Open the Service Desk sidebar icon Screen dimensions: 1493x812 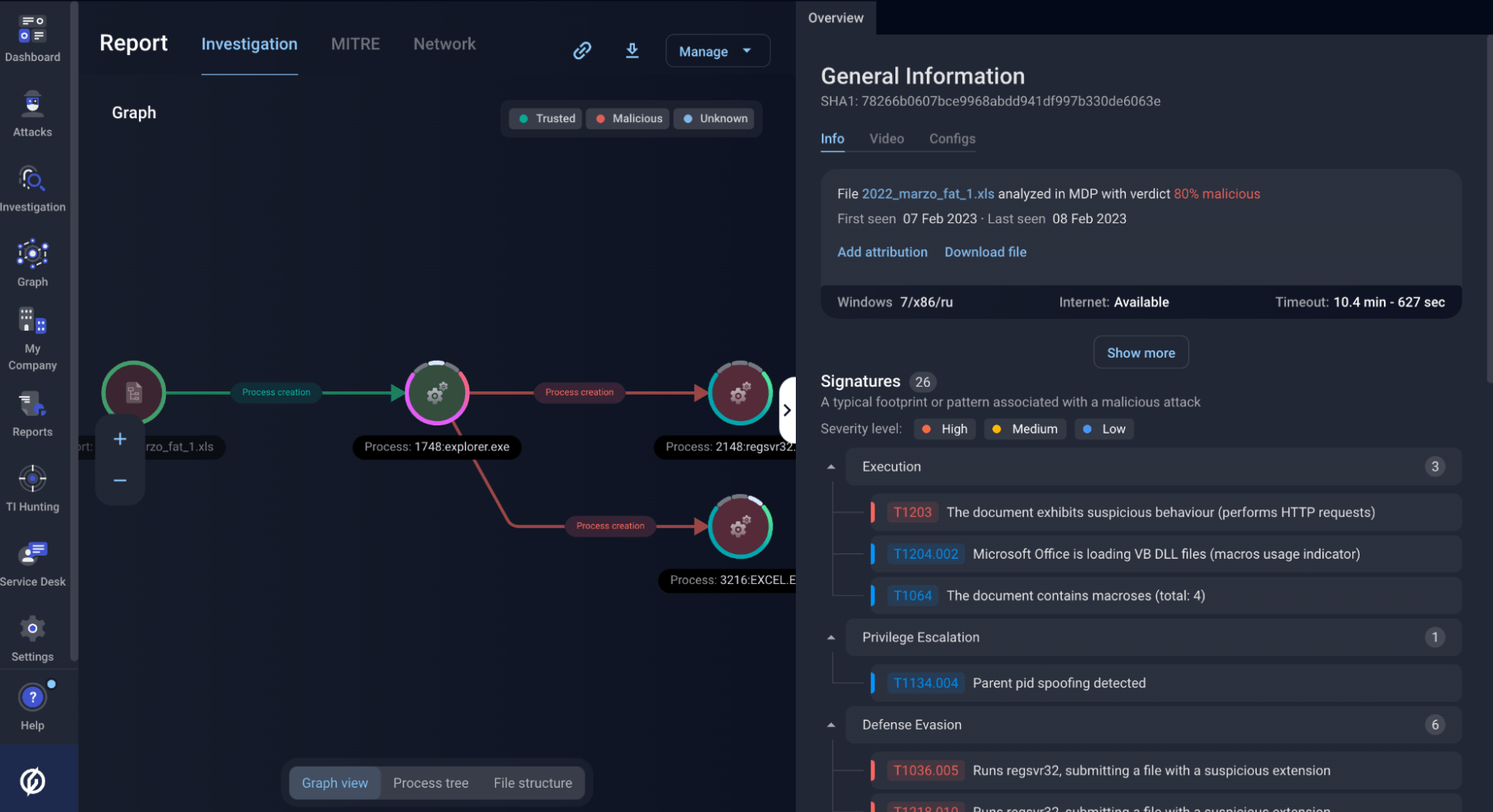[x=32, y=561]
